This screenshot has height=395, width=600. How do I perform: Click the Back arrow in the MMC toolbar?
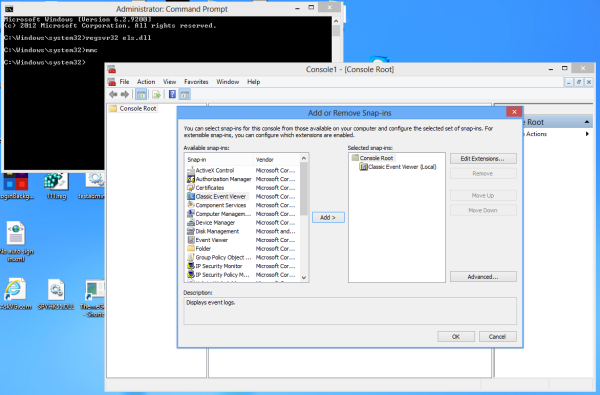[113, 94]
